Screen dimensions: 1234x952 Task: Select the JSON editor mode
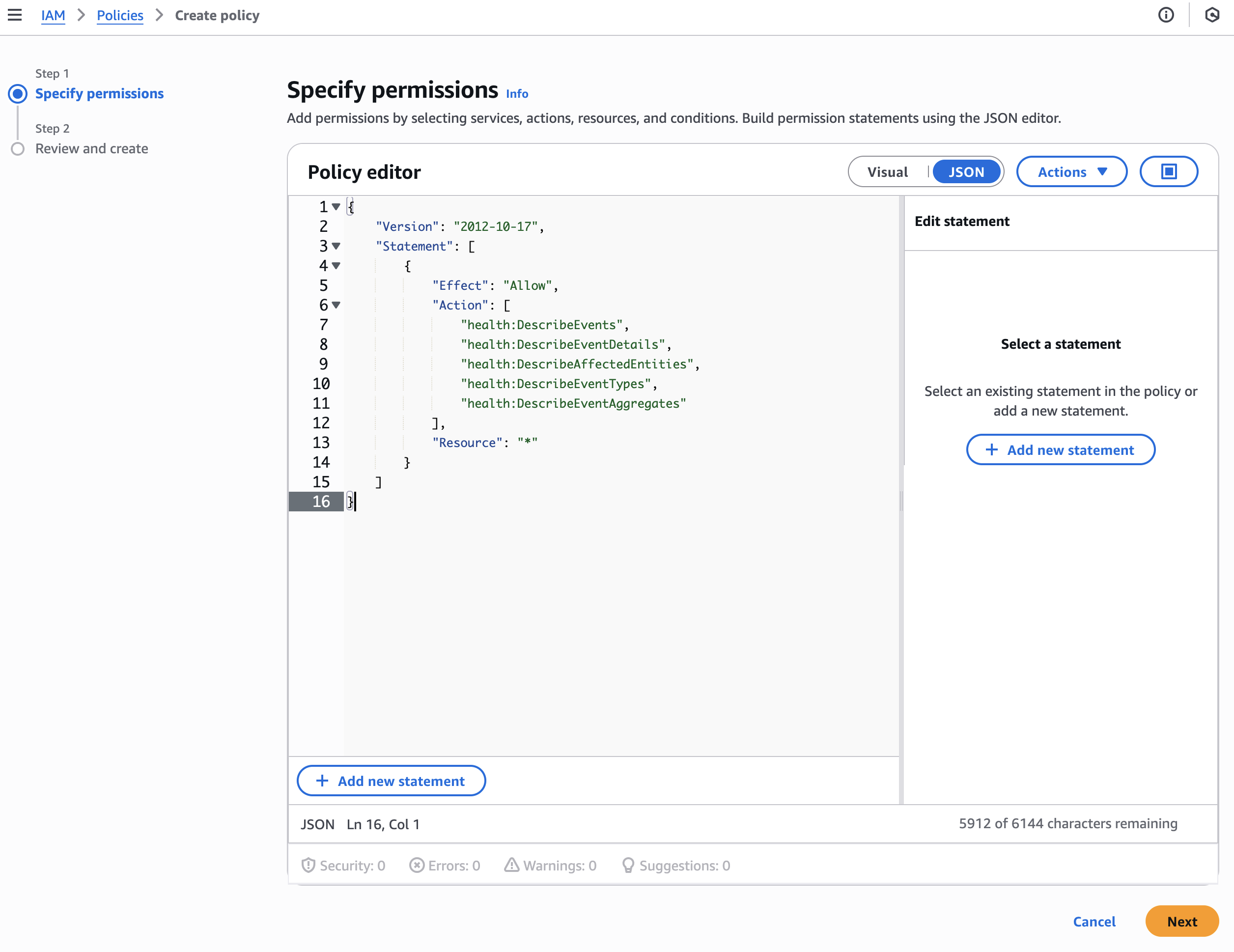[966, 172]
